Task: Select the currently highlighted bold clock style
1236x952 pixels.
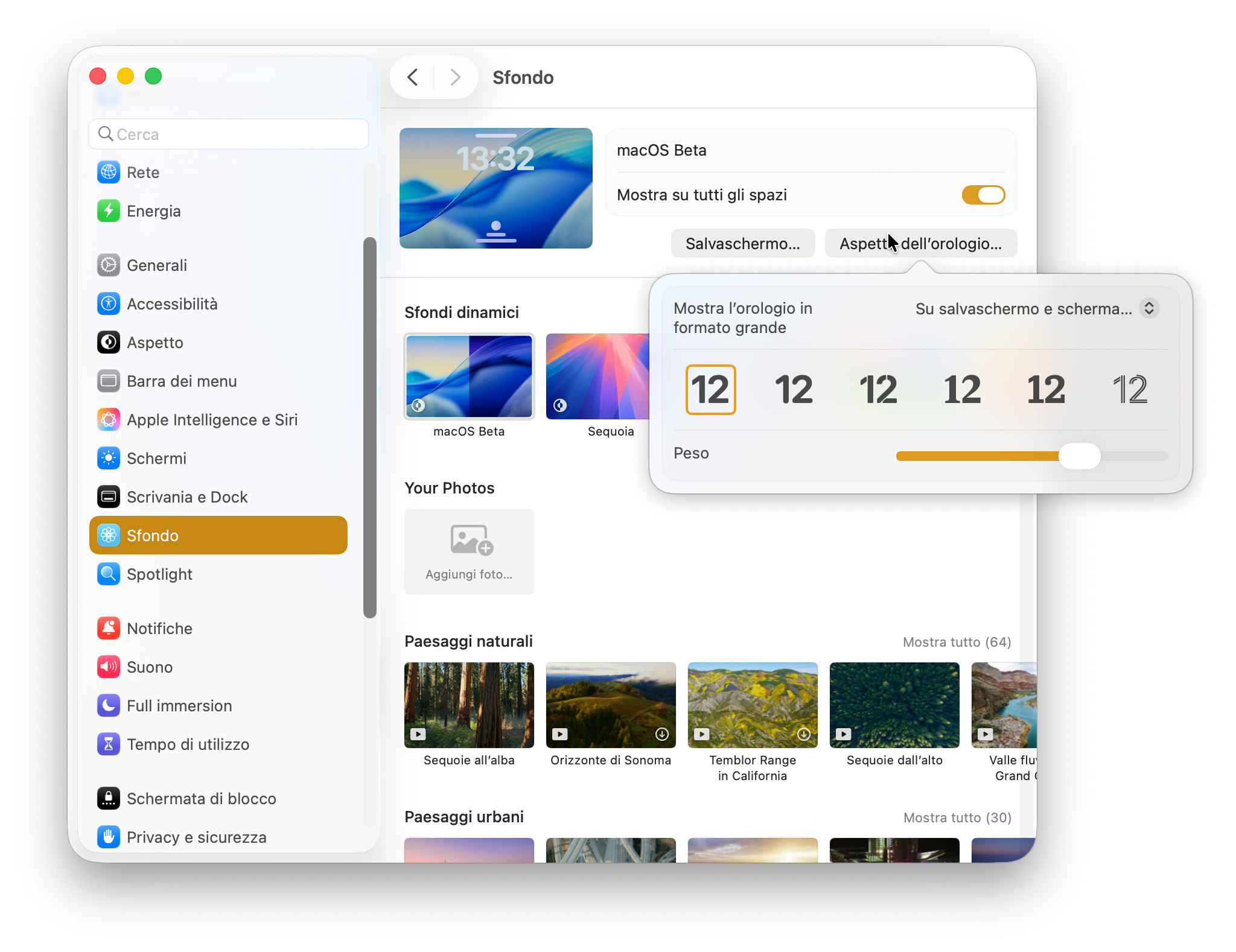Action: 710,389
